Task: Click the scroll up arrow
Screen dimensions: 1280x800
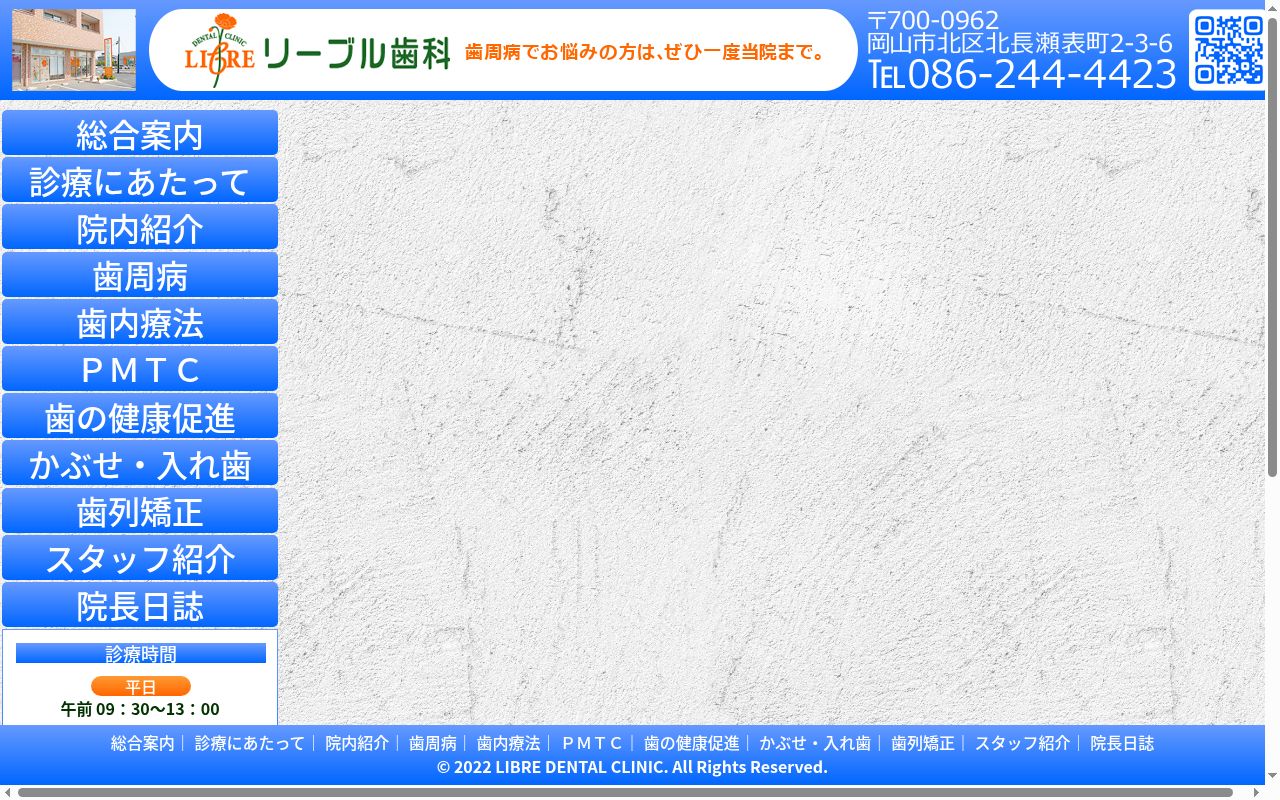Action: click(x=1273, y=6)
